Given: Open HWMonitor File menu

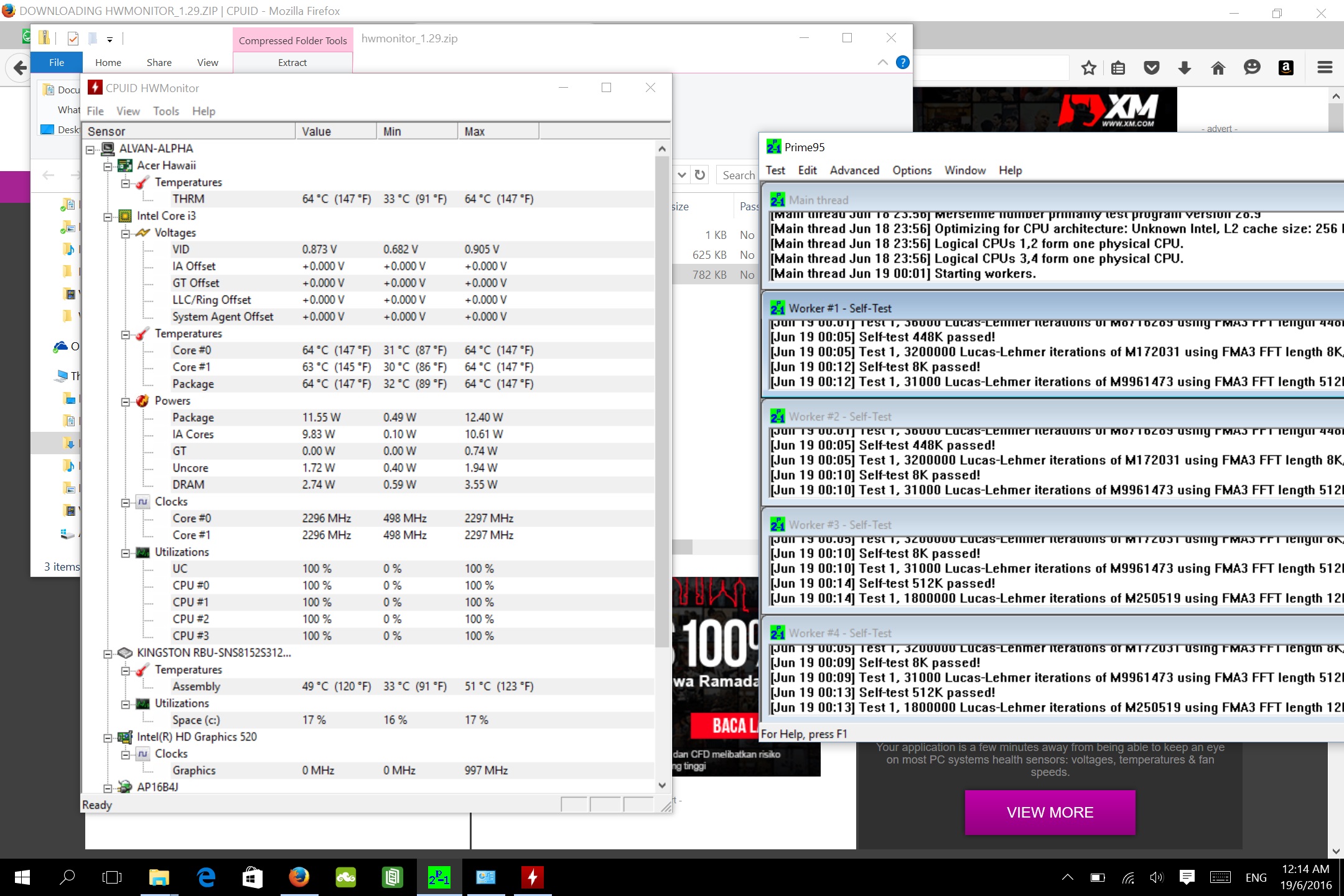Looking at the screenshot, I should click(95, 111).
